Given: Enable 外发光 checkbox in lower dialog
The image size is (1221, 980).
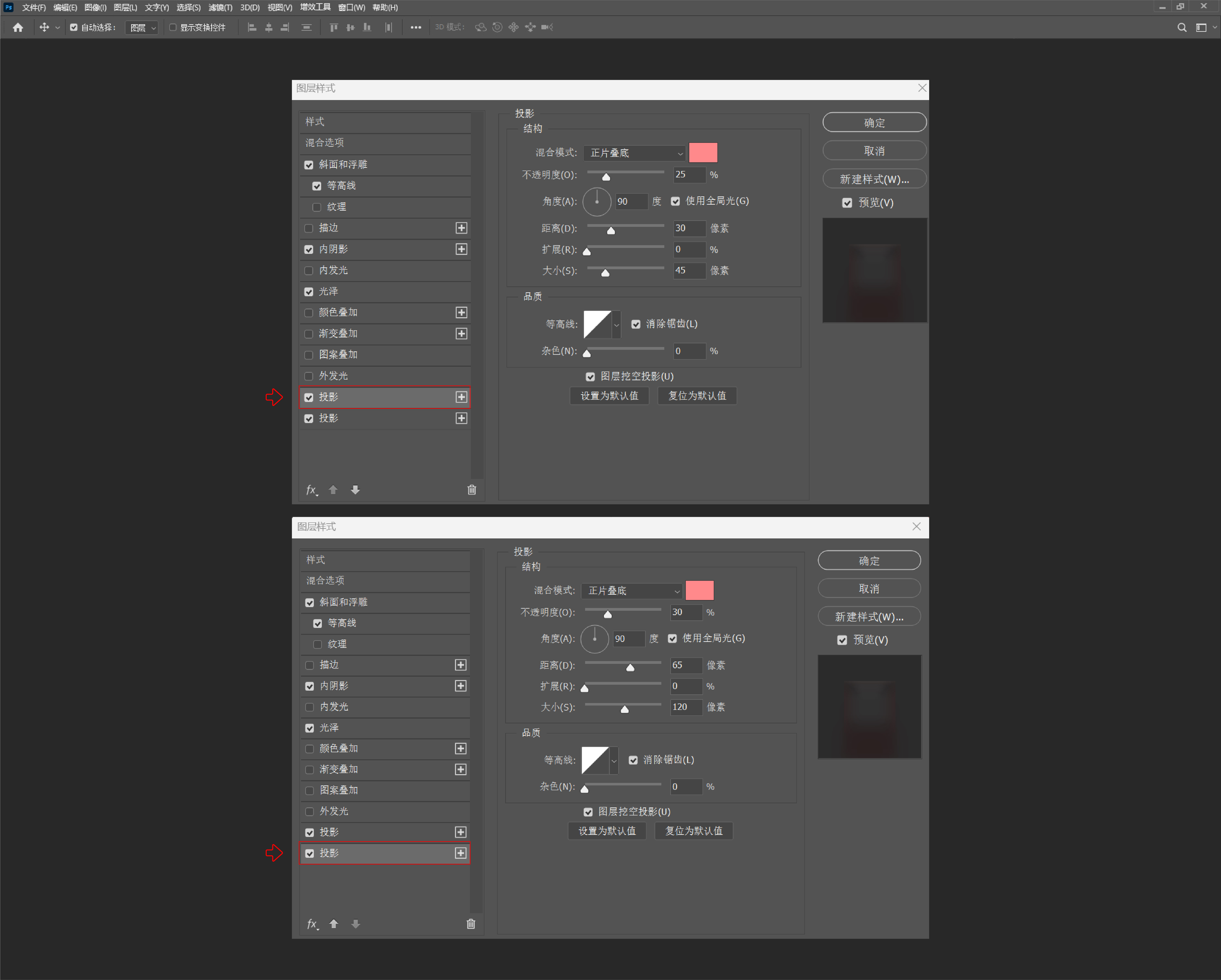Looking at the screenshot, I should pyautogui.click(x=310, y=812).
